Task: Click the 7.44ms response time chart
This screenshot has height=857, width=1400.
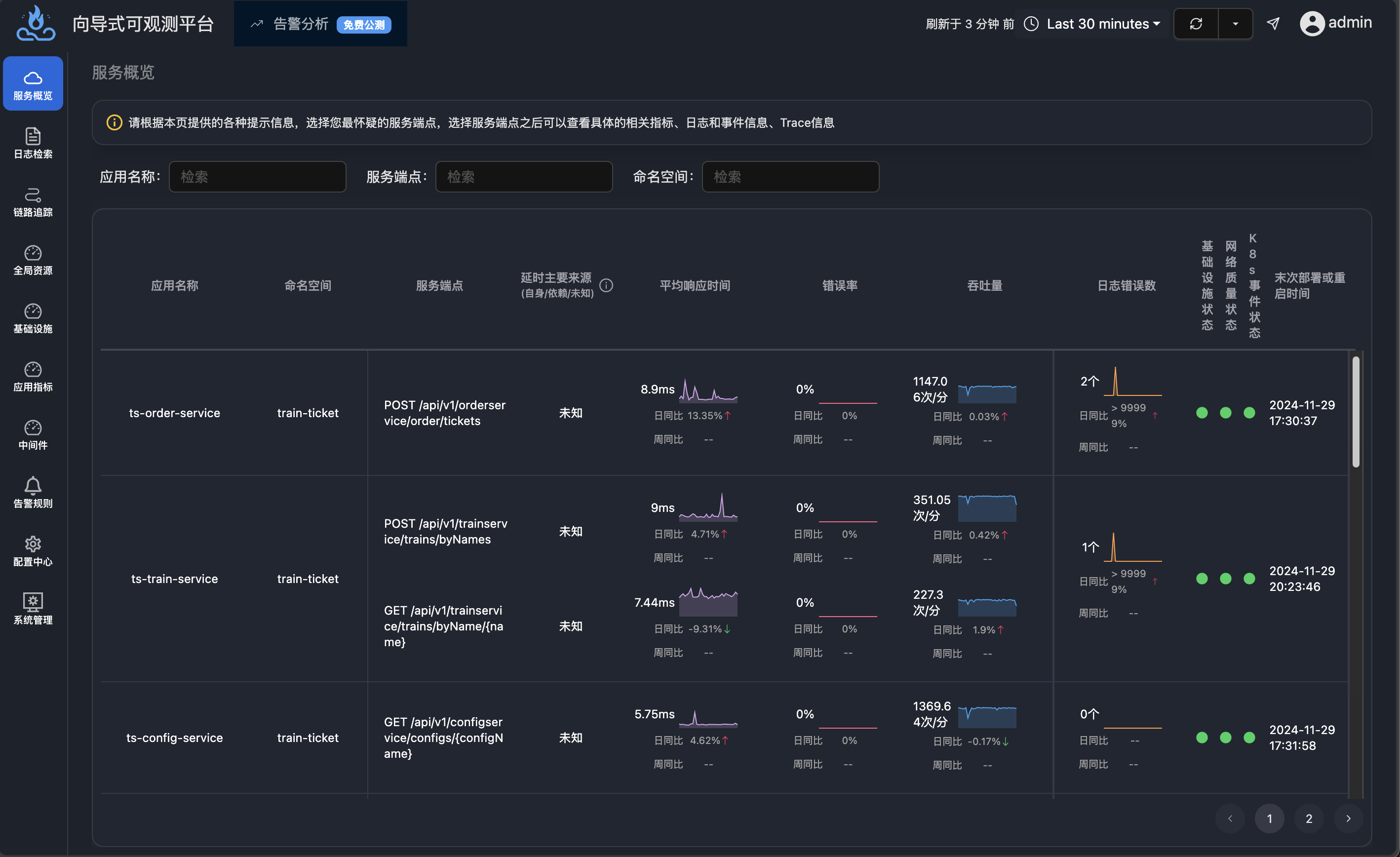Action: pyautogui.click(x=708, y=602)
